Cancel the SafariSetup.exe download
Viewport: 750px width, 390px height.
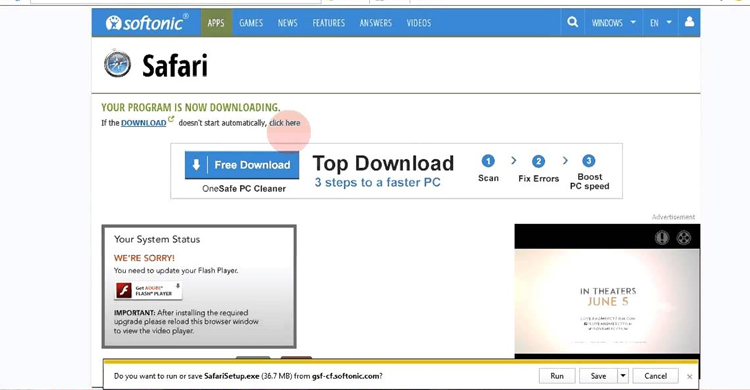coord(655,376)
